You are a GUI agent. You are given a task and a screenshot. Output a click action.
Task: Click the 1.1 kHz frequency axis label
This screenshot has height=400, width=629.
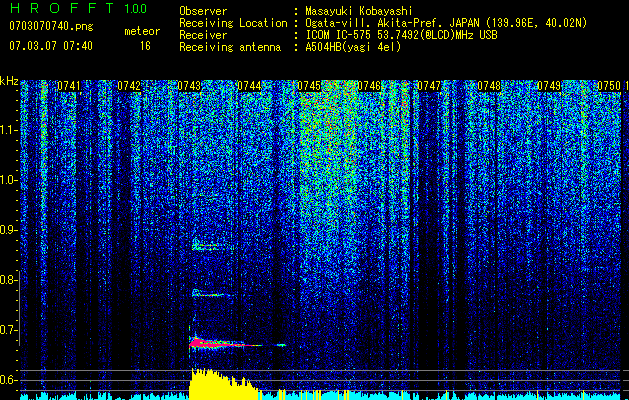click(8, 130)
